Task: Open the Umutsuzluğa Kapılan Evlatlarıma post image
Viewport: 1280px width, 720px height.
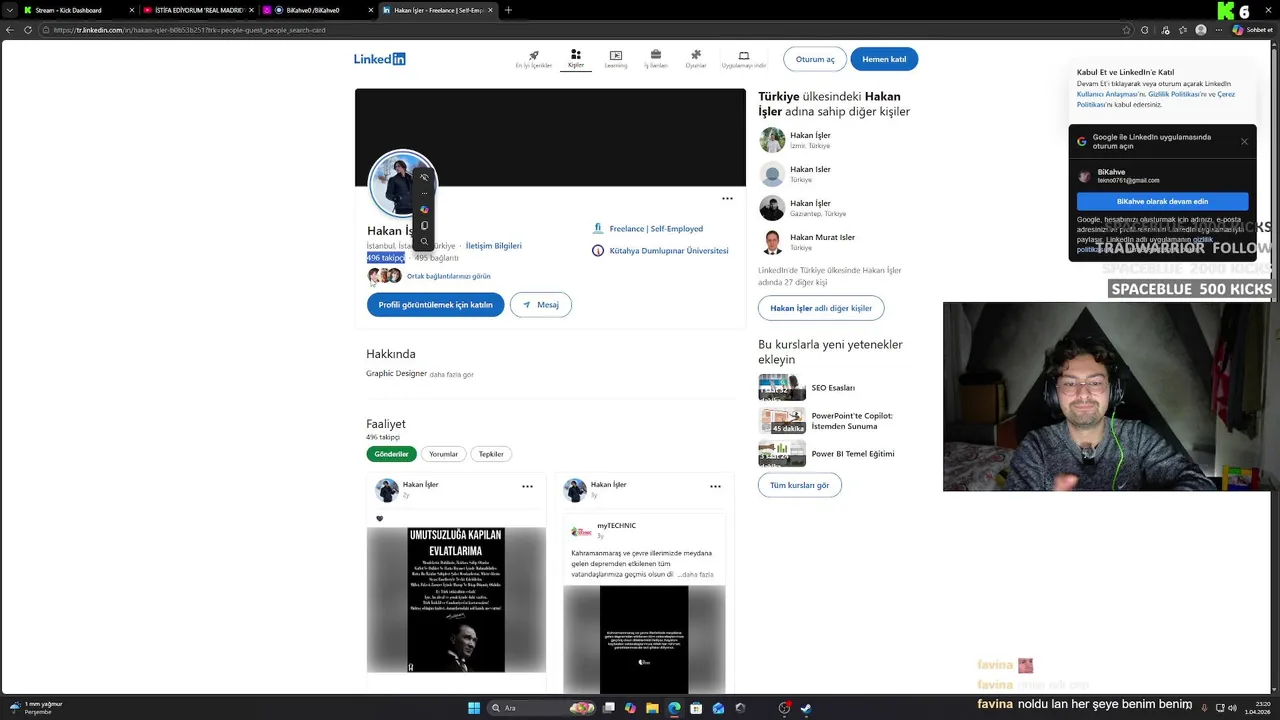Action: click(456, 600)
